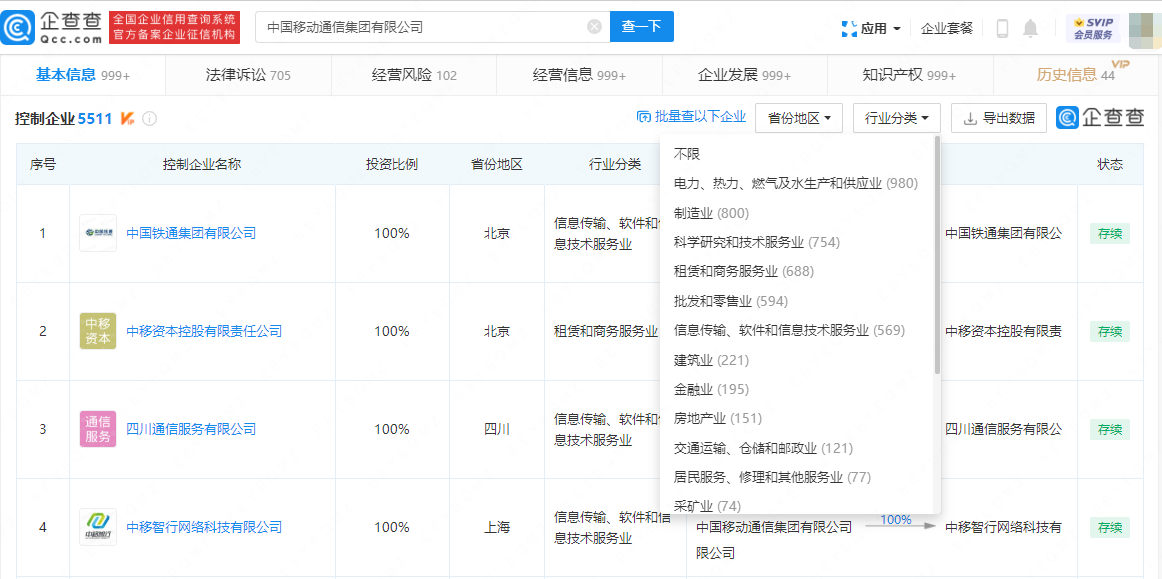Click the 中移资本 company logo
Viewport: 1162px width, 579px height.
tap(97, 331)
